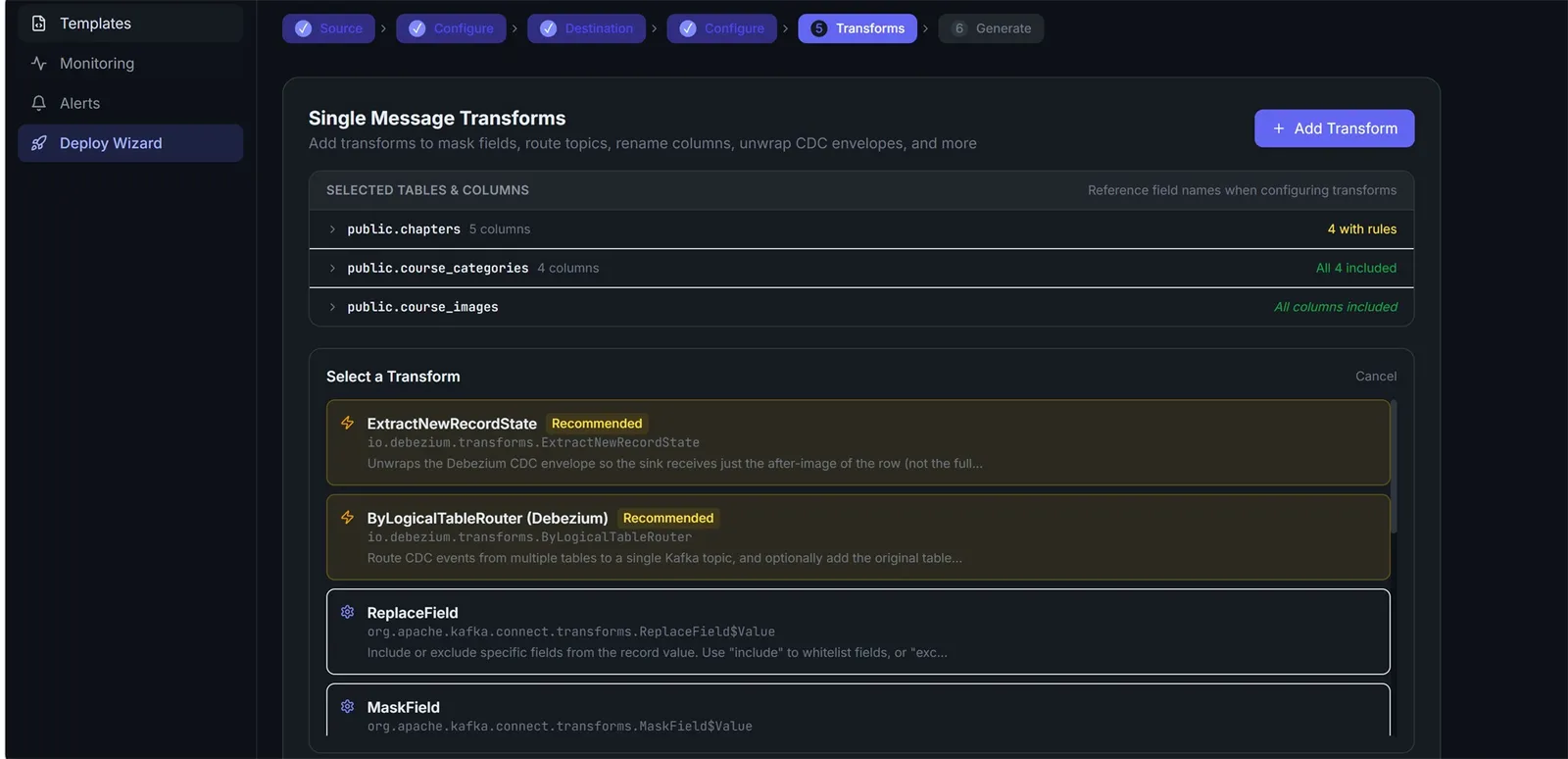Choose the ByLogicalTableRouter (Debezium) transform

[857, 537]
